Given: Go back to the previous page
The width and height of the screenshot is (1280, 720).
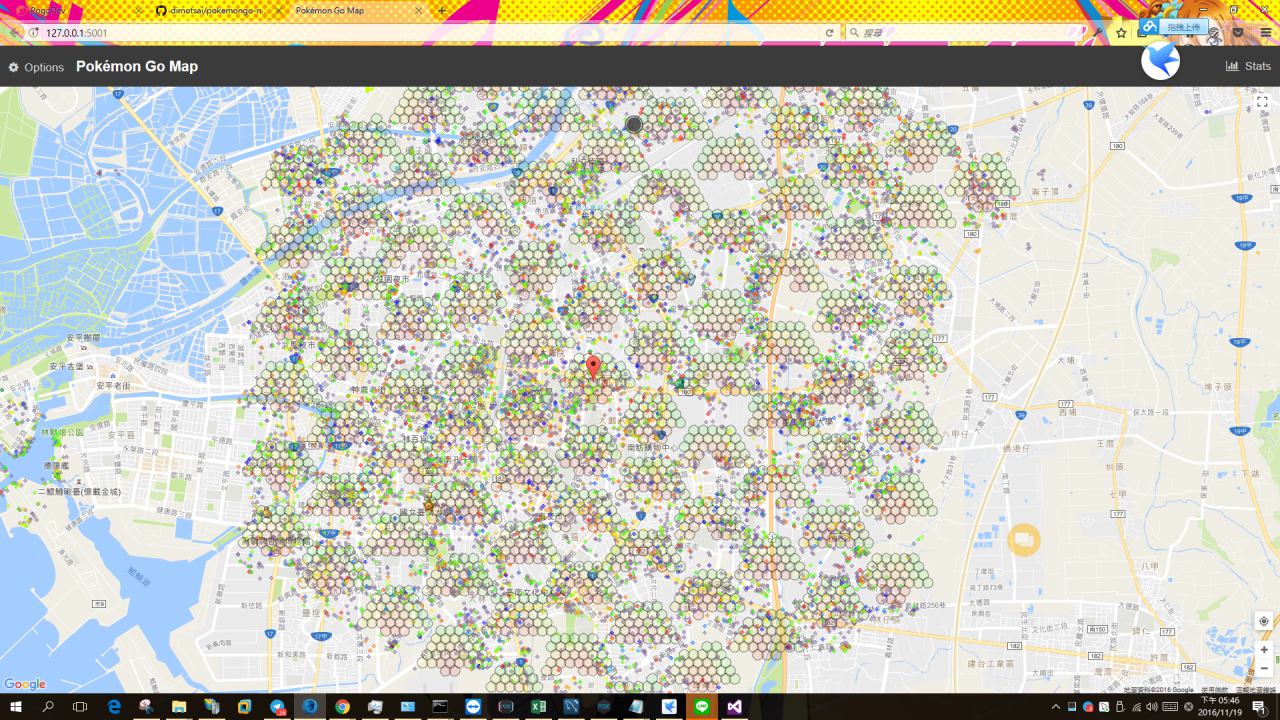Looking at the screenshot, I should click(x=12, y=33).
